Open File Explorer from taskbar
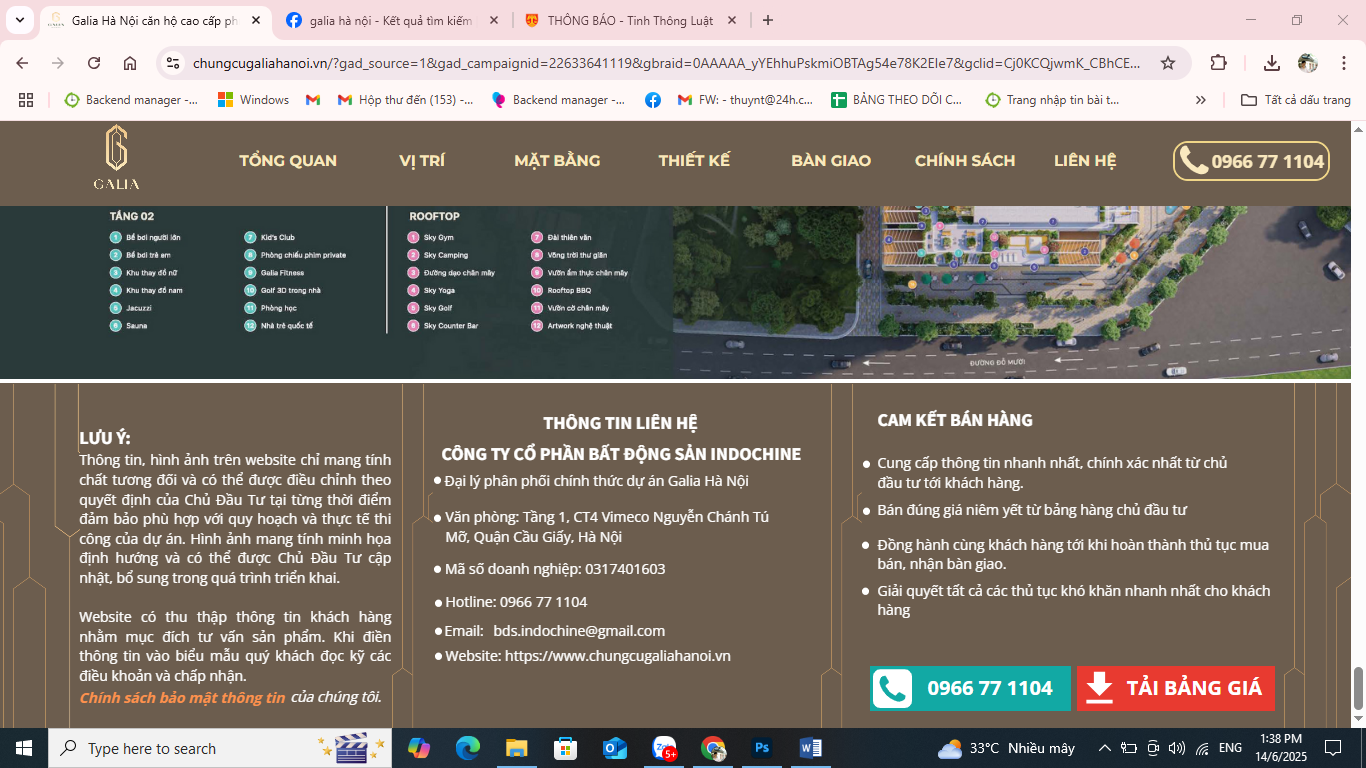The height and width of the screenshot is (768, 1366). point(516,748)
